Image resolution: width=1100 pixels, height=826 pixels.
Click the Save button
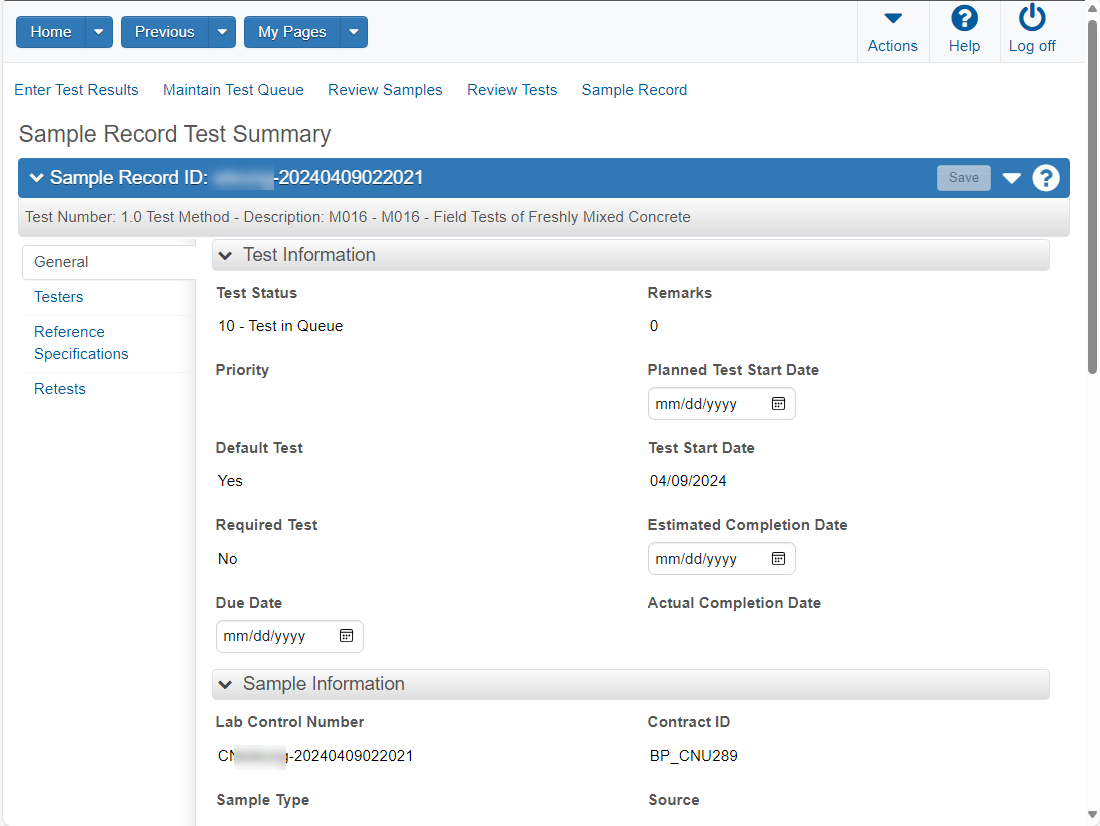click(963, 178)
